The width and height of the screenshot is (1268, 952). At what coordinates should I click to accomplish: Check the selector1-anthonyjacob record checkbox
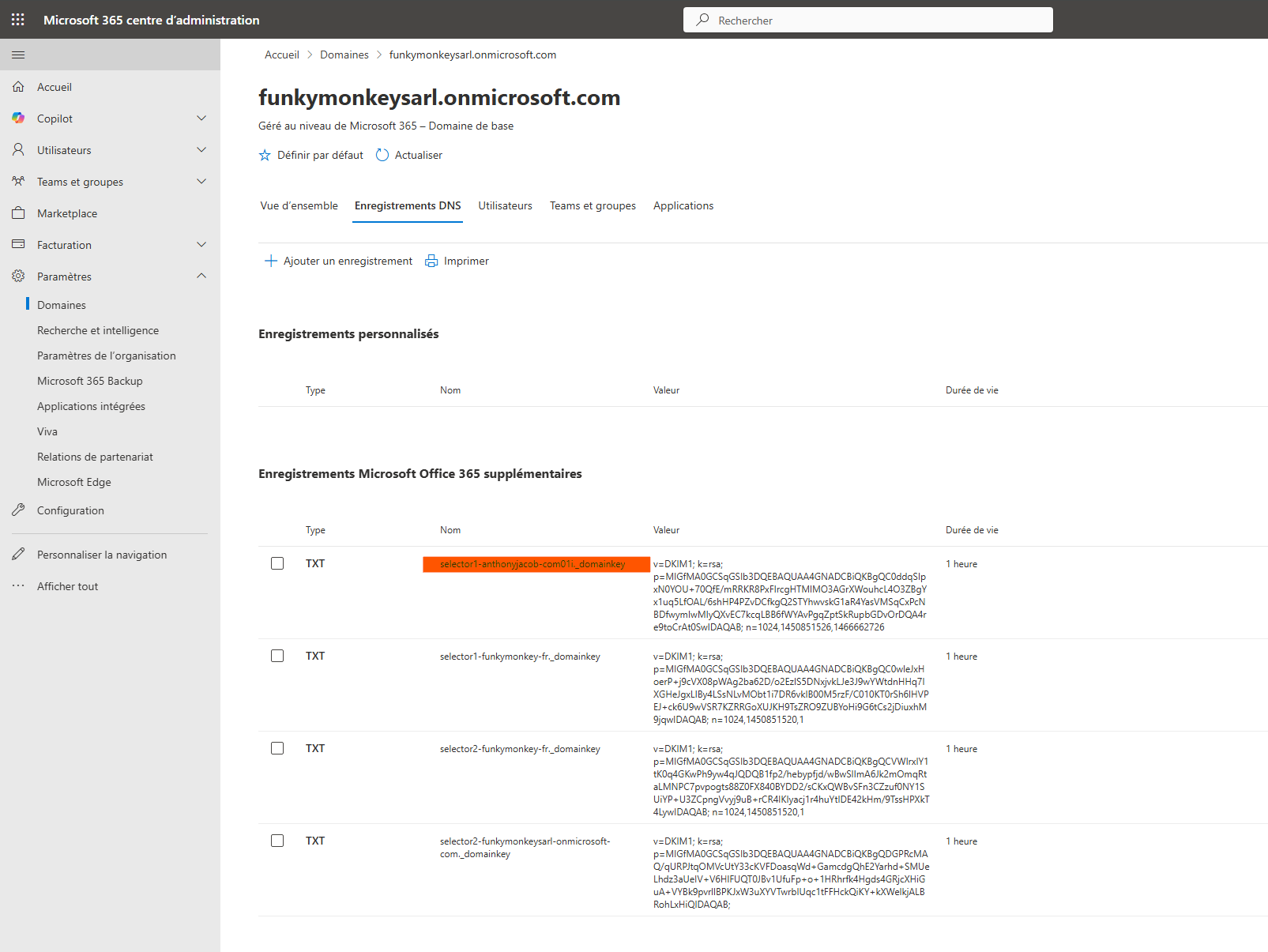click(x=277, y=563)
